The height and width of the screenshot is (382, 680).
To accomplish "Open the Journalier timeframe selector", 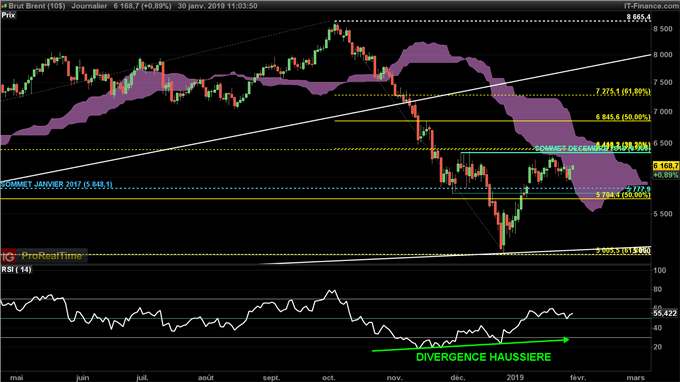I will (89, 6).
